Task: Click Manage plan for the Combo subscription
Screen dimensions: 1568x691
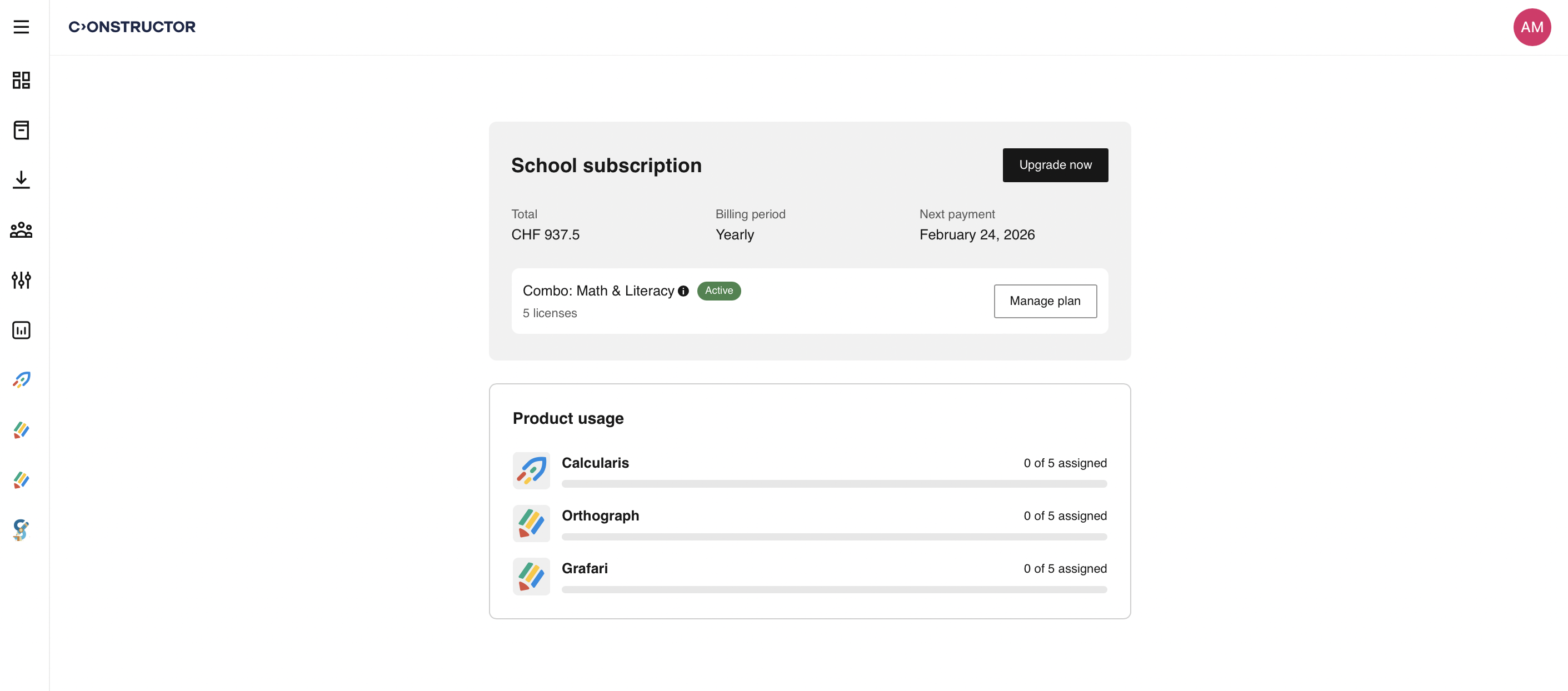Action: coord(1045,301)
